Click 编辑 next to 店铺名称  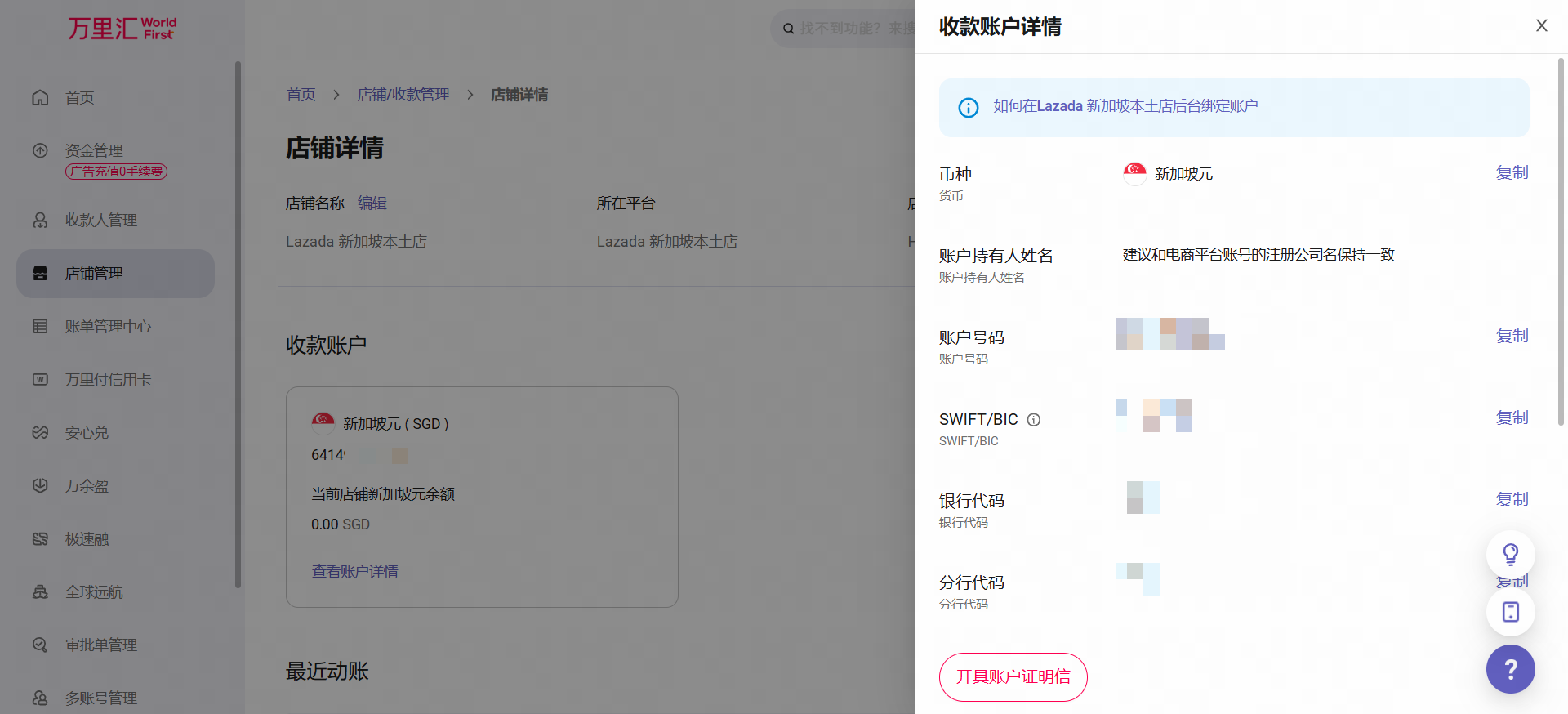[x=372, y=203]
